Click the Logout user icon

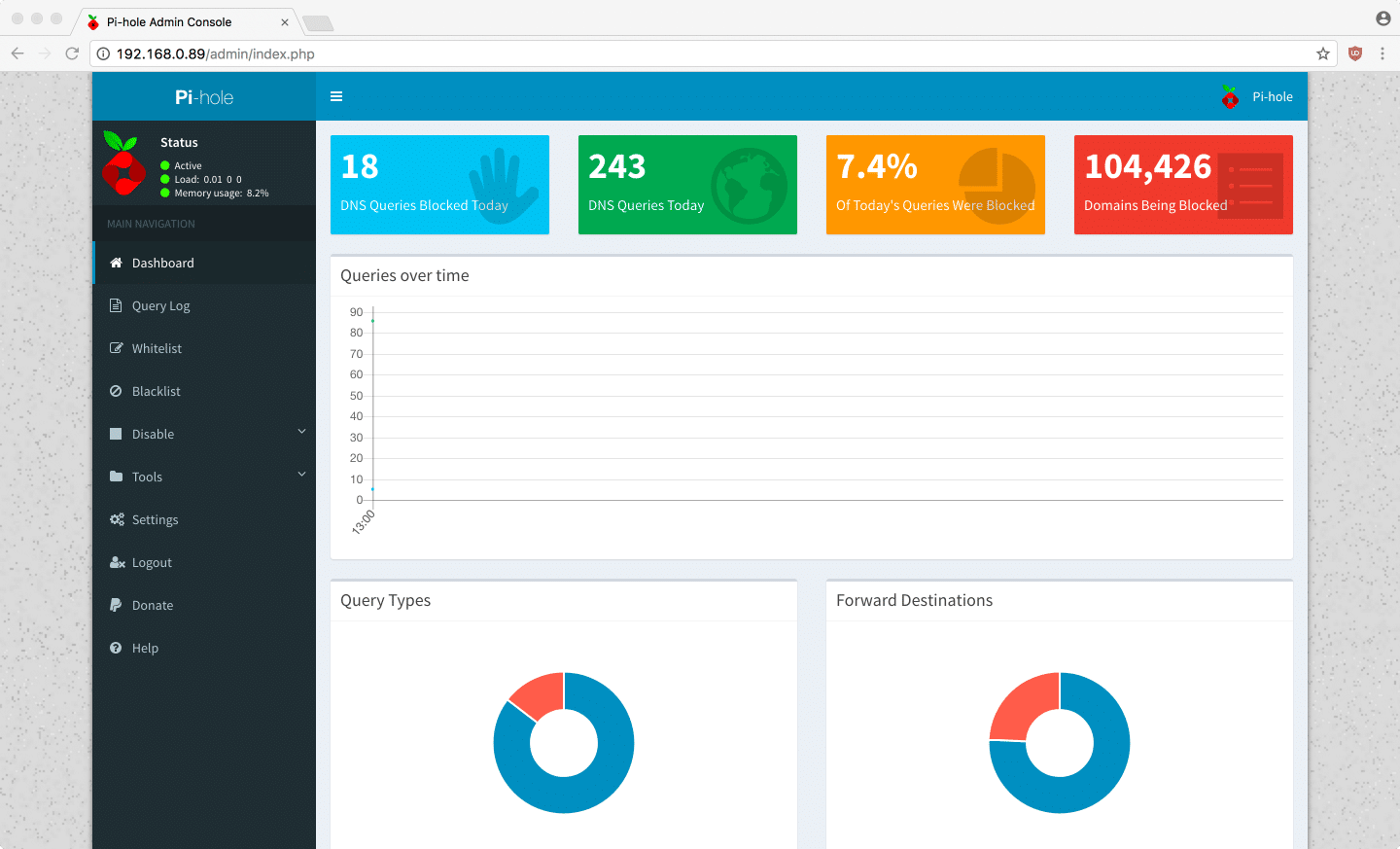tap(117, 562)
